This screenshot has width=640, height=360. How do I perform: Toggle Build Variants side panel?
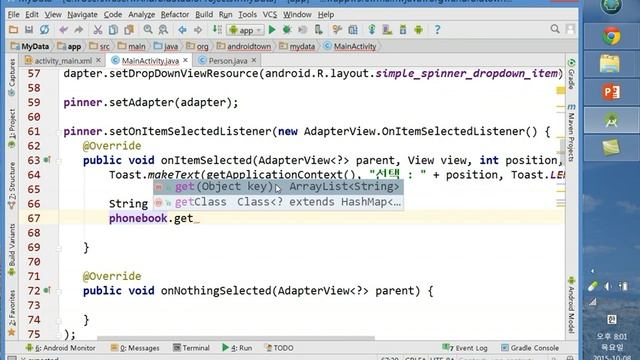click(12, 250)
